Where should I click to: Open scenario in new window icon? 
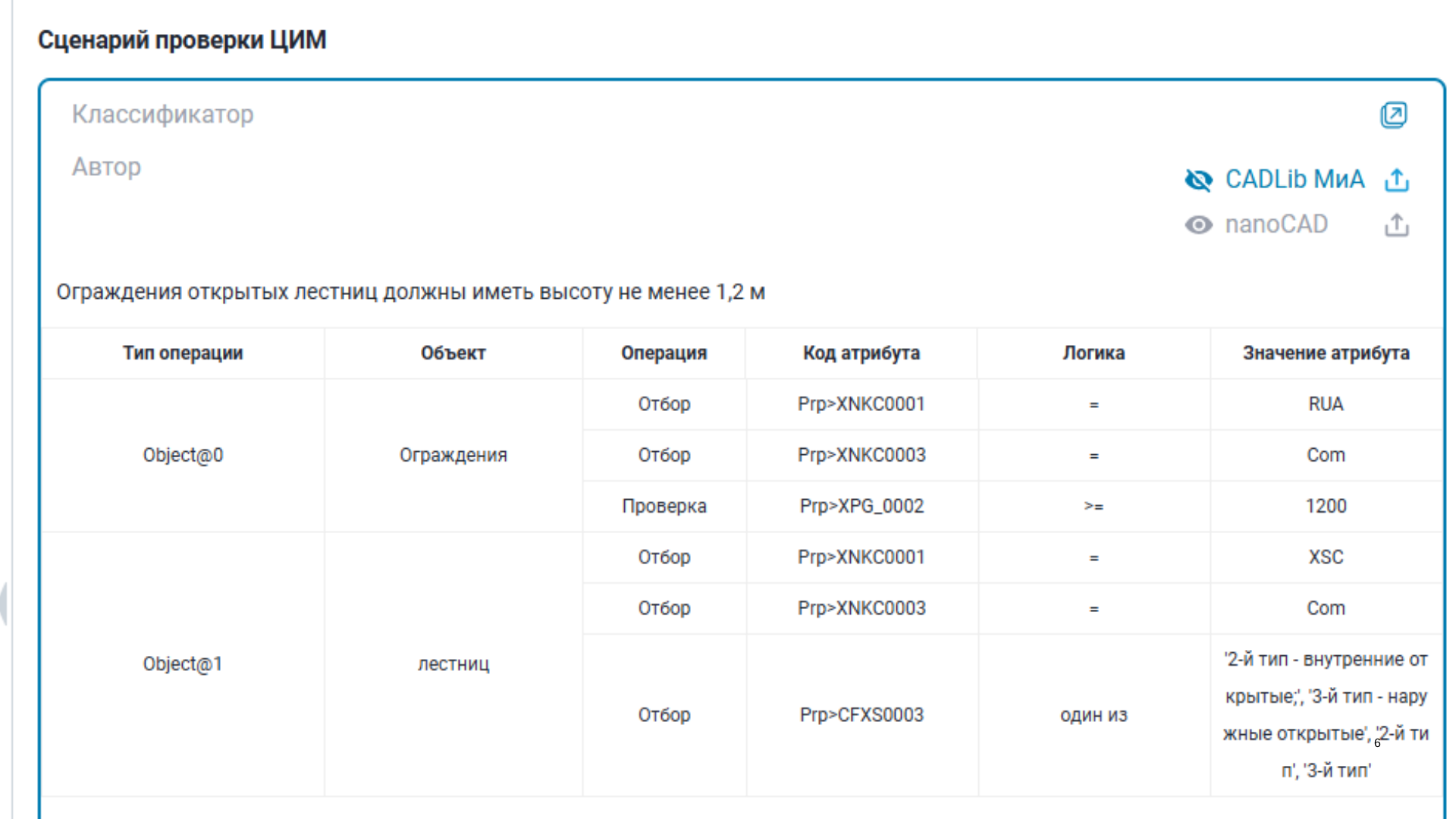pyautogui.click(x=1393, y=115)
